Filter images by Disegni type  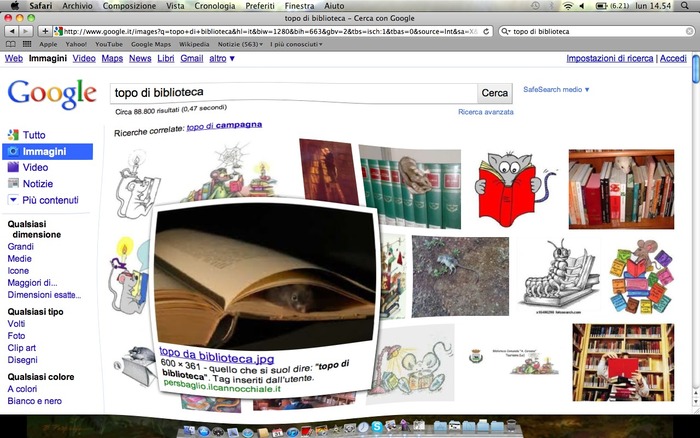coord(23,360)
